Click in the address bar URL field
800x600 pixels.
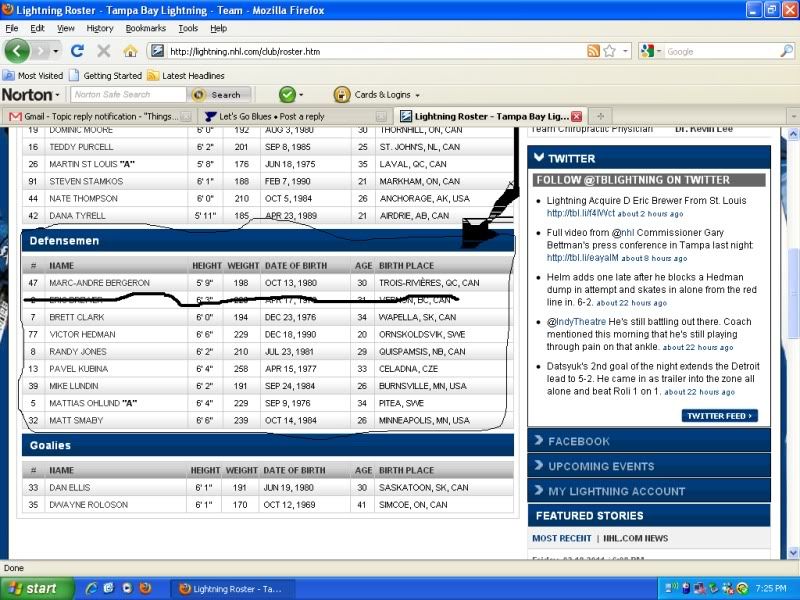[x=375, y=51]
